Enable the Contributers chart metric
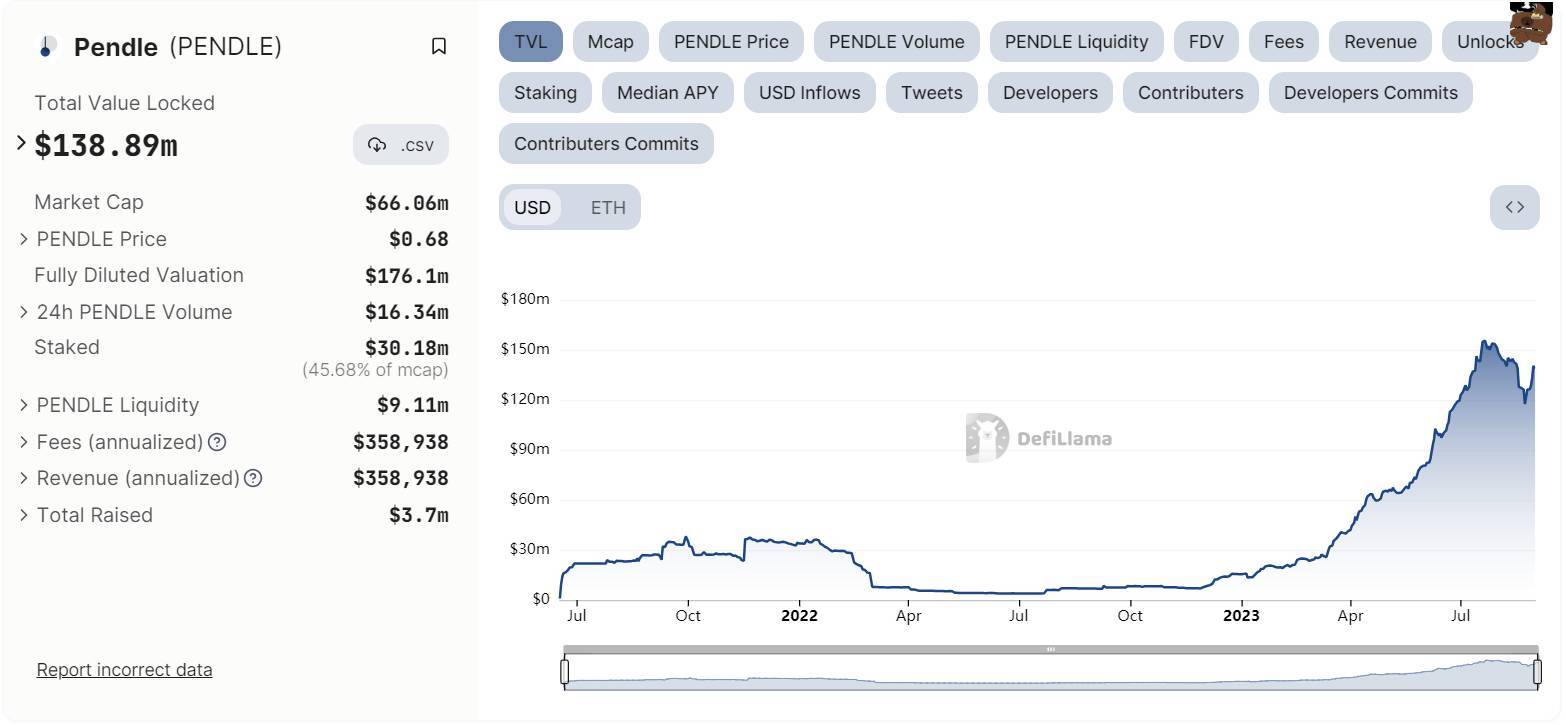The image size is (1566, 725). [1191, 93]
